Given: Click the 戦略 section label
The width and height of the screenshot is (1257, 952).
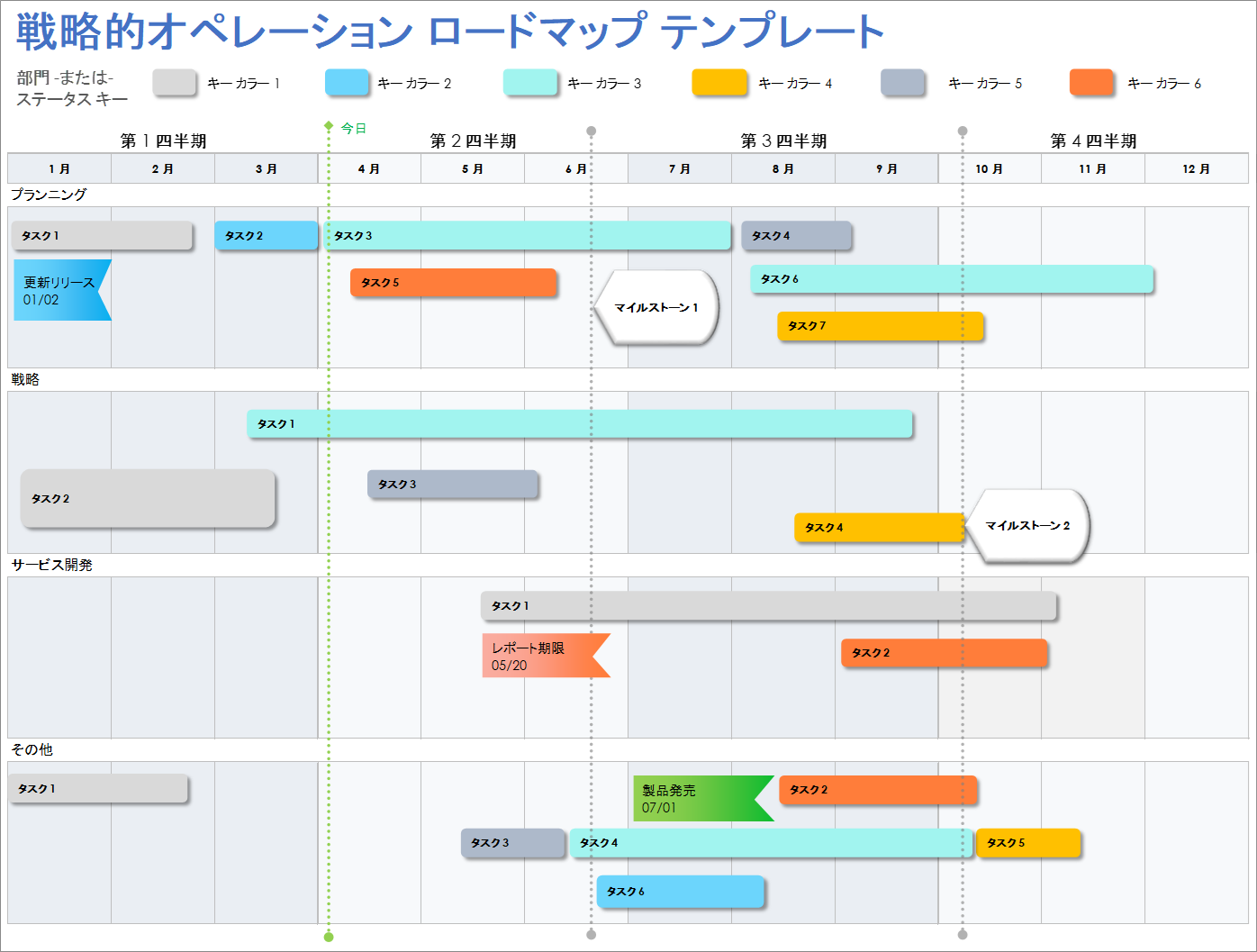Looking at the screenshot, I should pos(25,379).
